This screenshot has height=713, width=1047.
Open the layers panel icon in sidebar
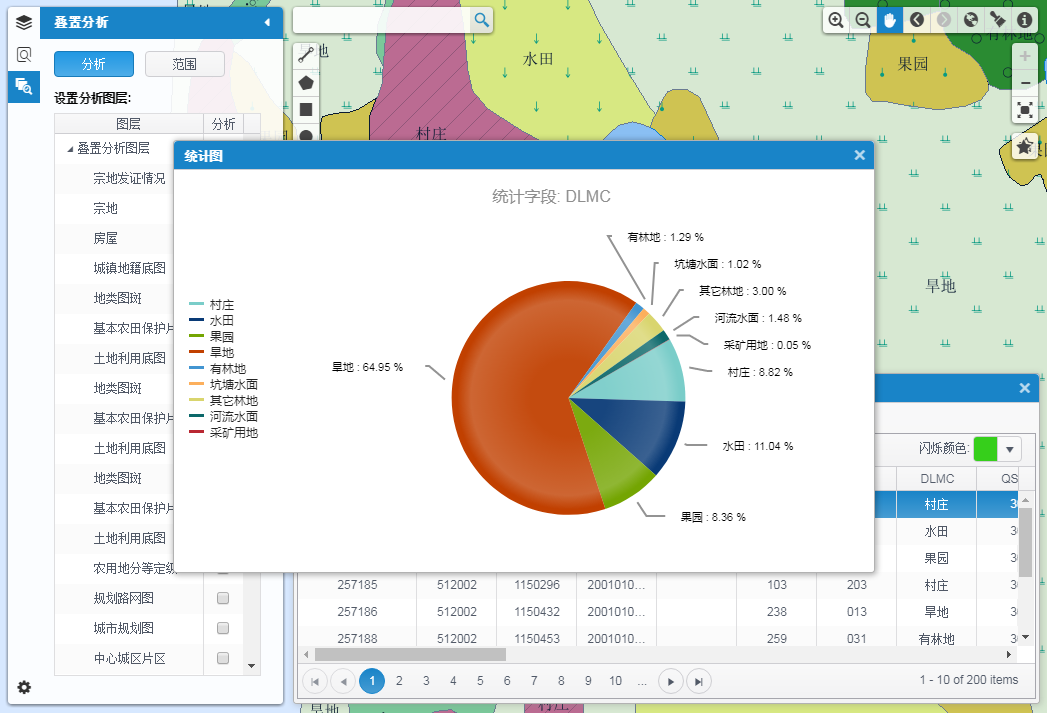[24, 23]
